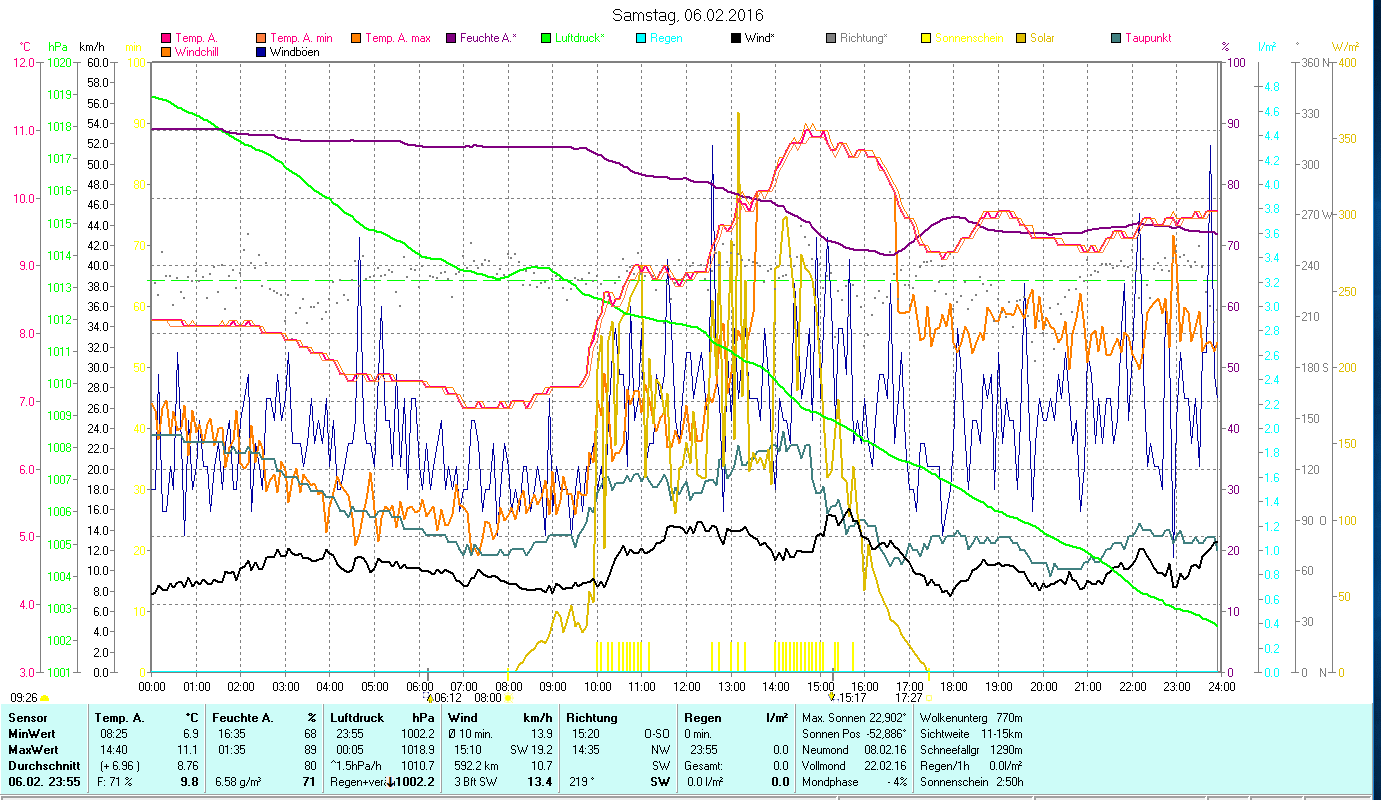This screenshot has height=800, width=1381.
Task: Click the Max. Sonnen 22,902° entry
Action: (x=854, y=718)
